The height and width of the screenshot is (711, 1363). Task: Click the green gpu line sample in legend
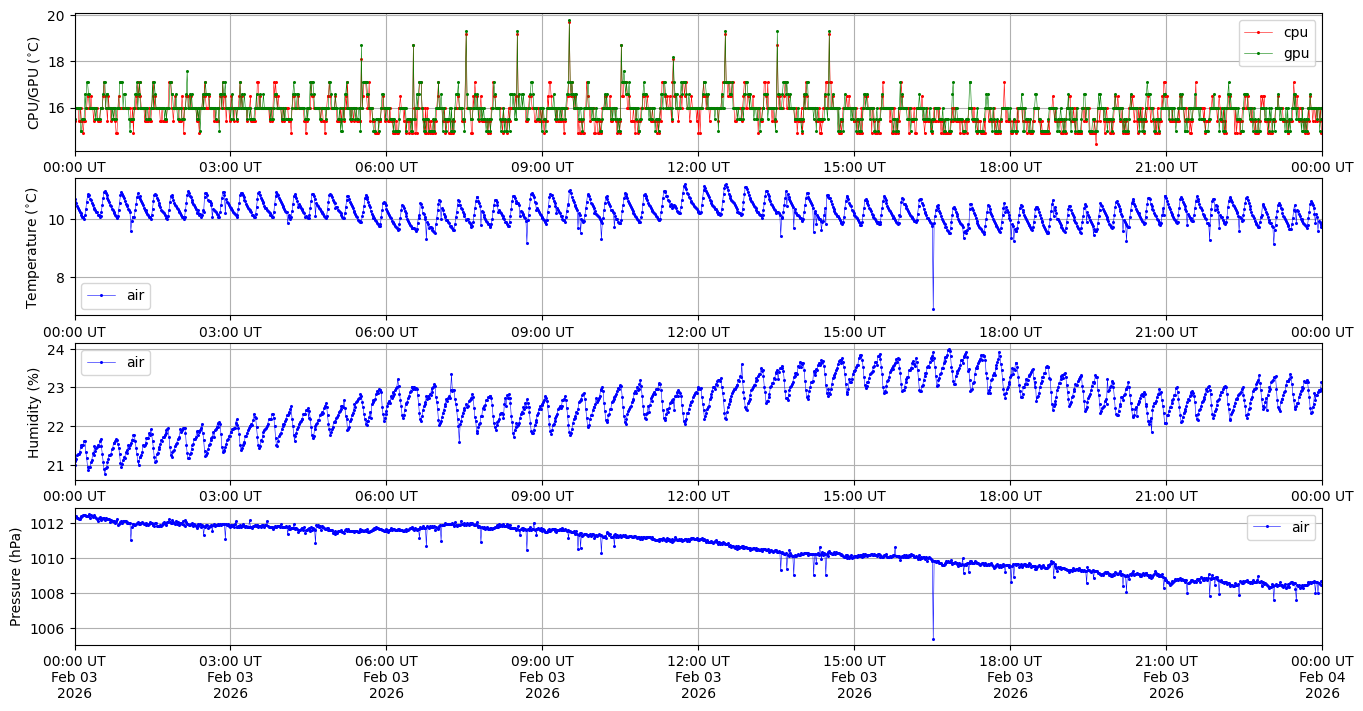tap(1259, 53)
